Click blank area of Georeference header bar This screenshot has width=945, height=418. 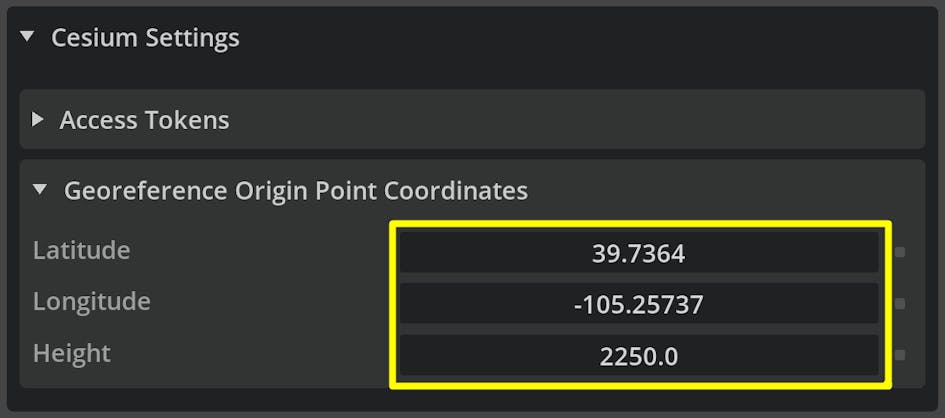point(720,189)
